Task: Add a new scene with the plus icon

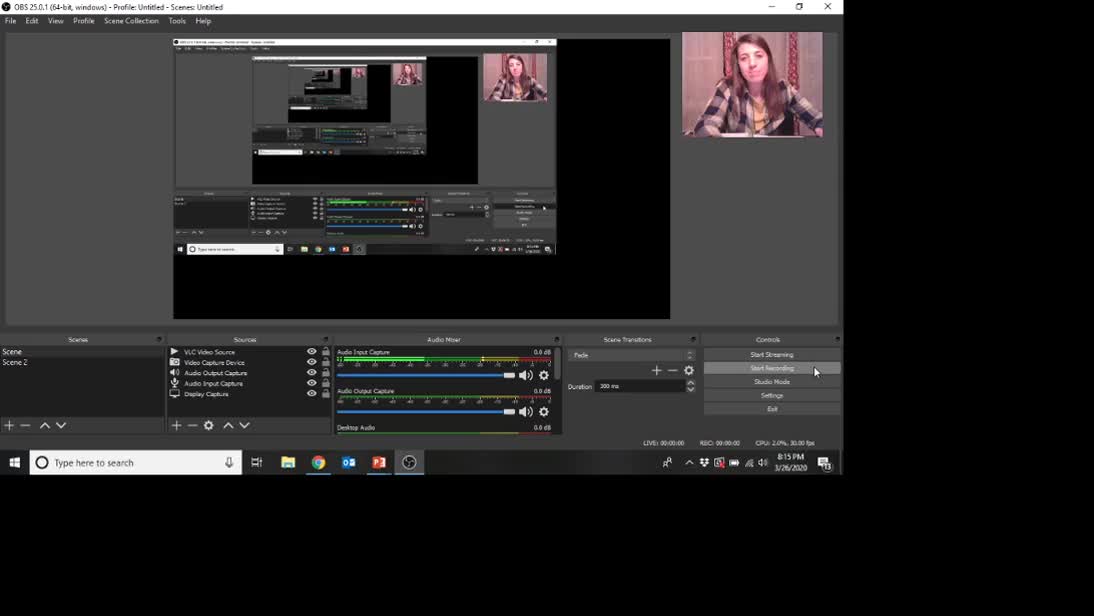Action: [9, 425]
